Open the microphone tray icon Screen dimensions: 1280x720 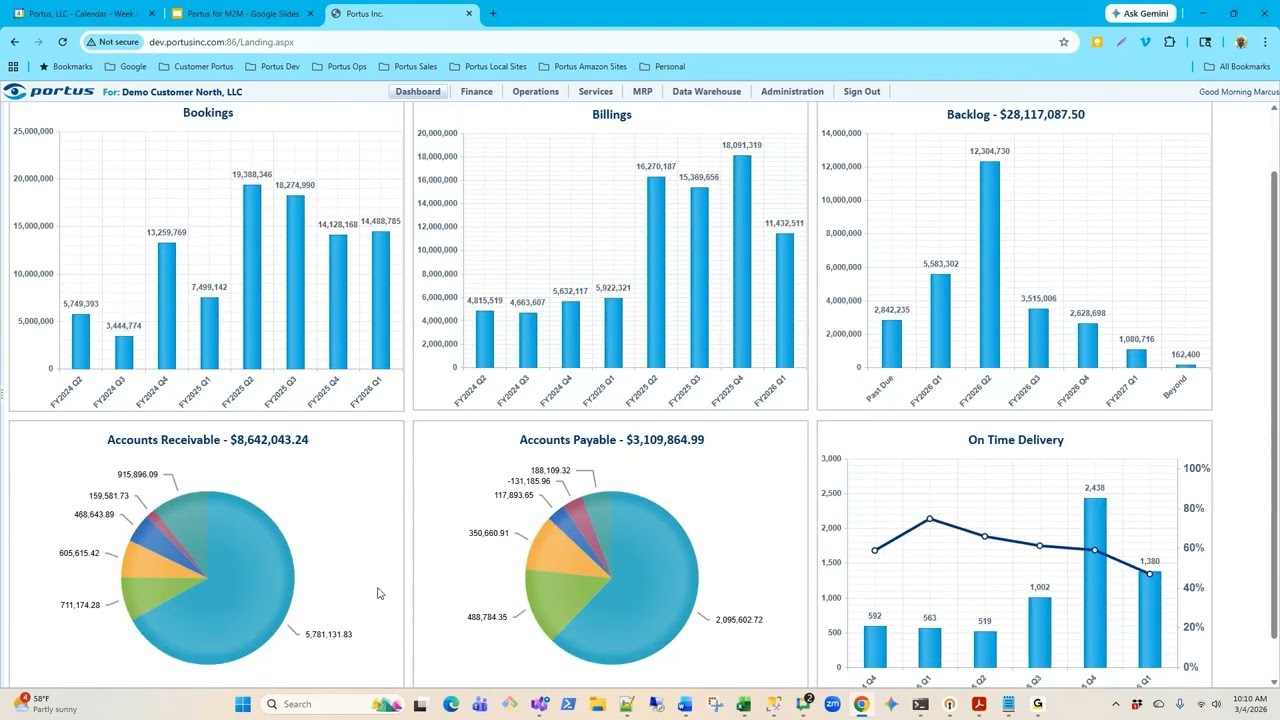click(1181, 704)
